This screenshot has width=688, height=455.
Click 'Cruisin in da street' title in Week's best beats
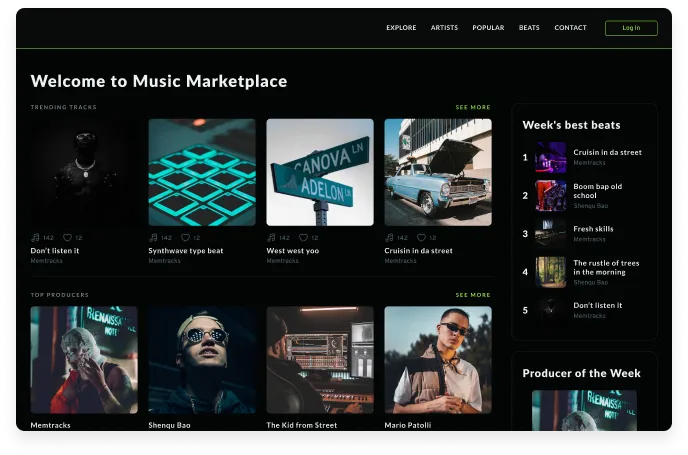pyautogui.click(x=607, y=152)
